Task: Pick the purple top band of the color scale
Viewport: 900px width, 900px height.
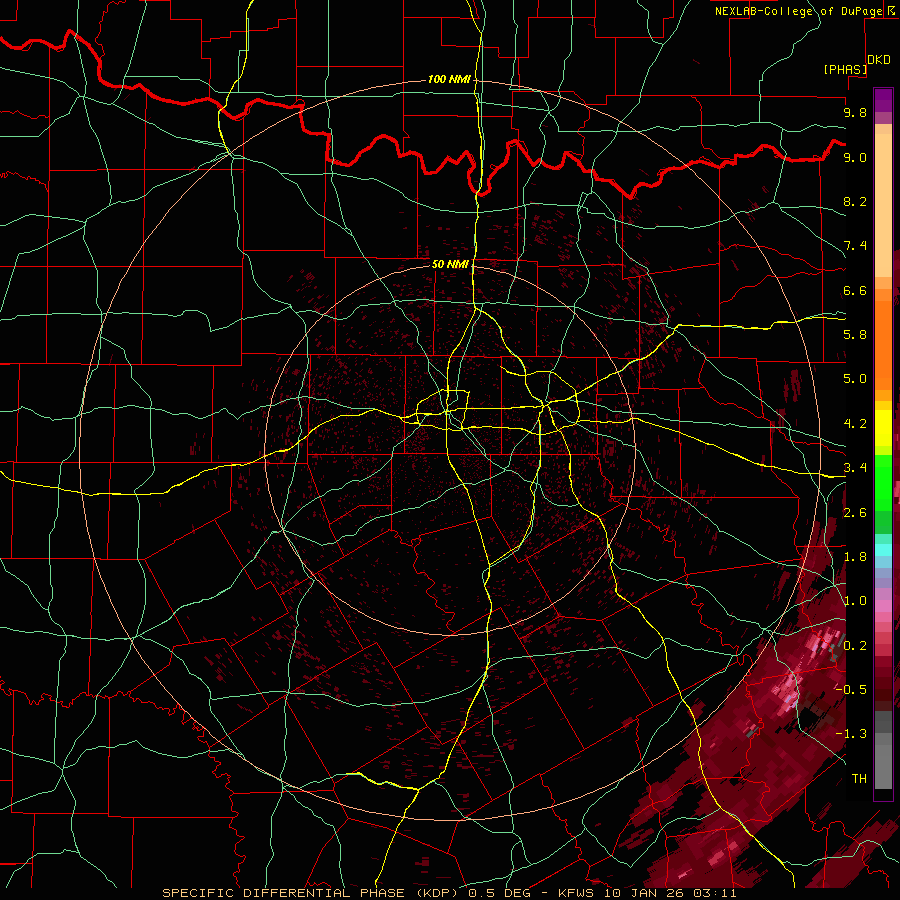Action: pos(883,100)
